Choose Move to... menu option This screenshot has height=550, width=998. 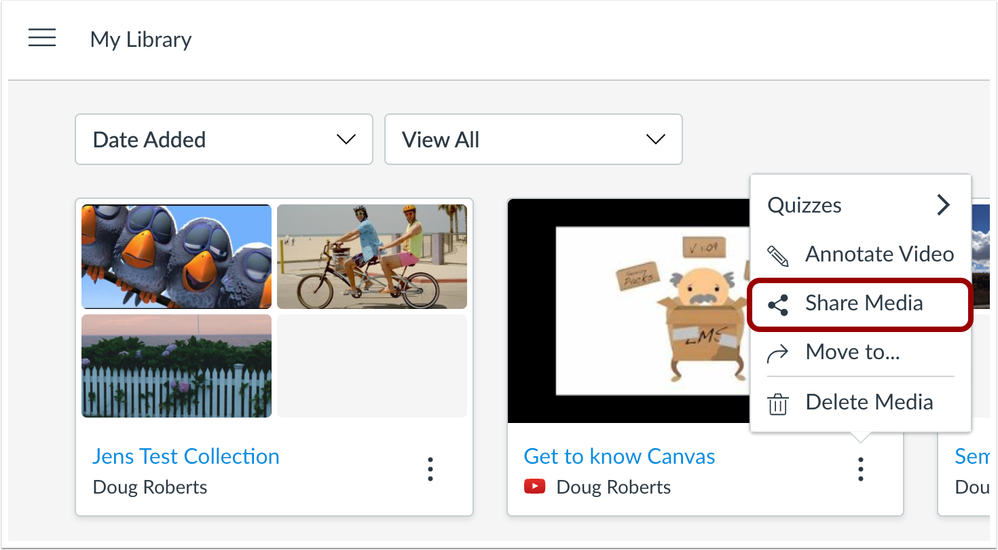(x=852, y=353)
